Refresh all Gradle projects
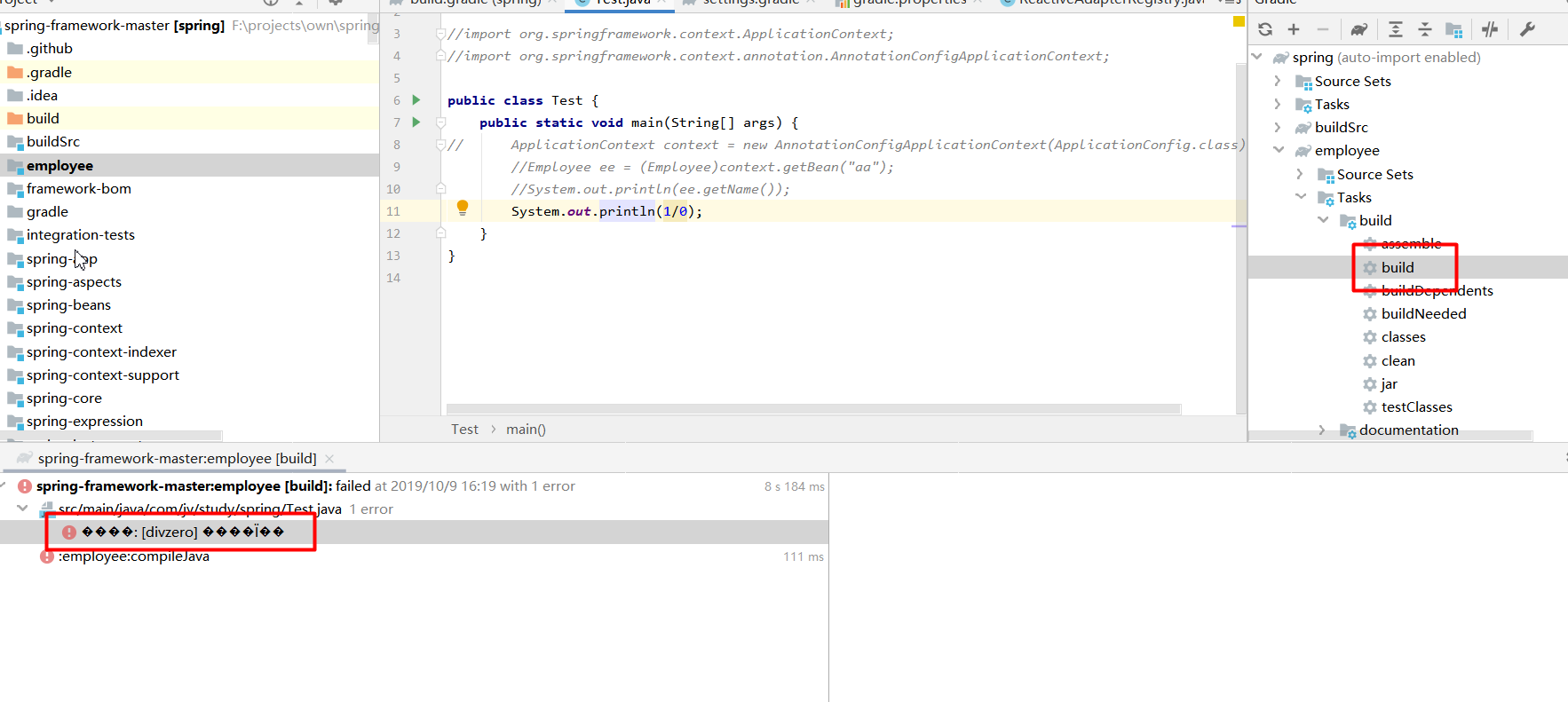Image resolution: width=1568 pixels, height=702 pixels. tap(1265, 29)
